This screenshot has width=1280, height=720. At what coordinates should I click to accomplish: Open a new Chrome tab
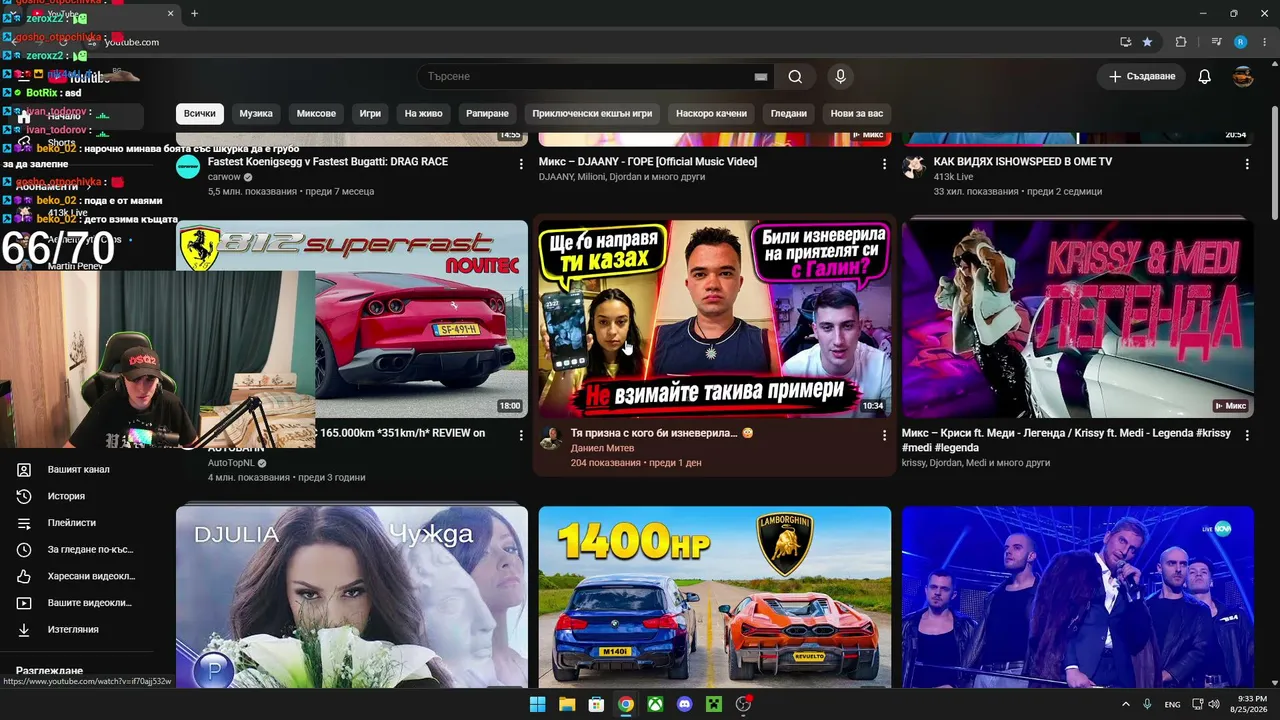[194, 13]
